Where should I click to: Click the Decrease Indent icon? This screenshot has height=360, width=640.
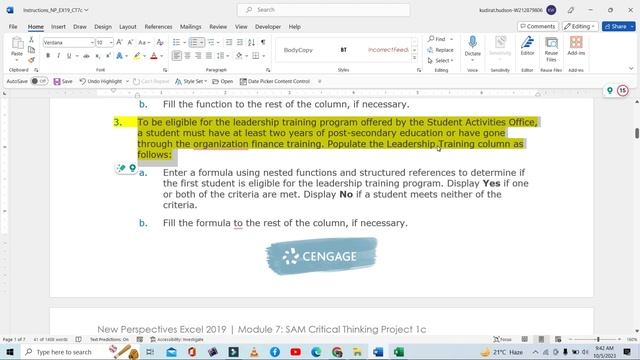point(229,42)
